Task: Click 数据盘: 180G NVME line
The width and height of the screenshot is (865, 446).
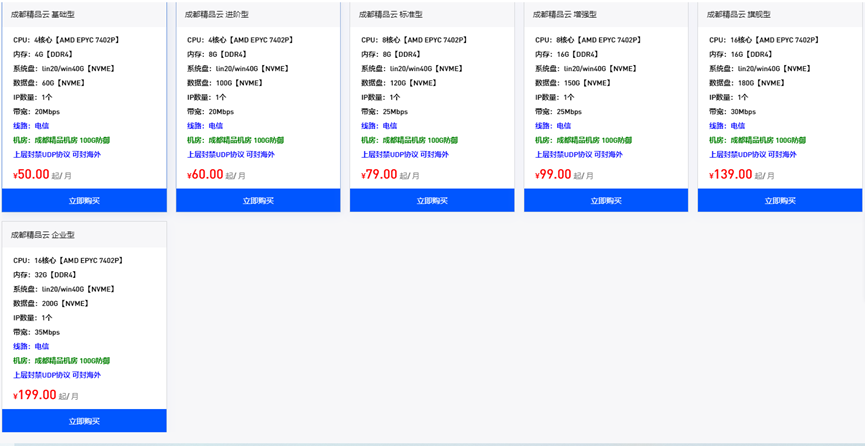Action: [x=747, y=83]
